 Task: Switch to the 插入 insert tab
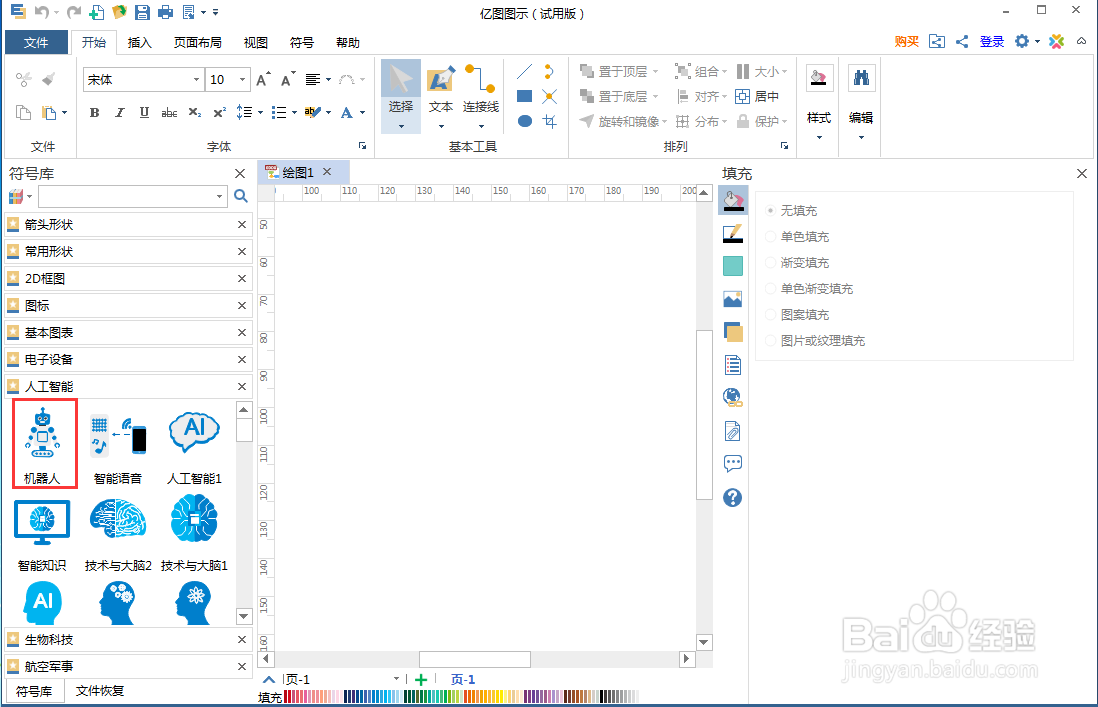pos(139,43)
